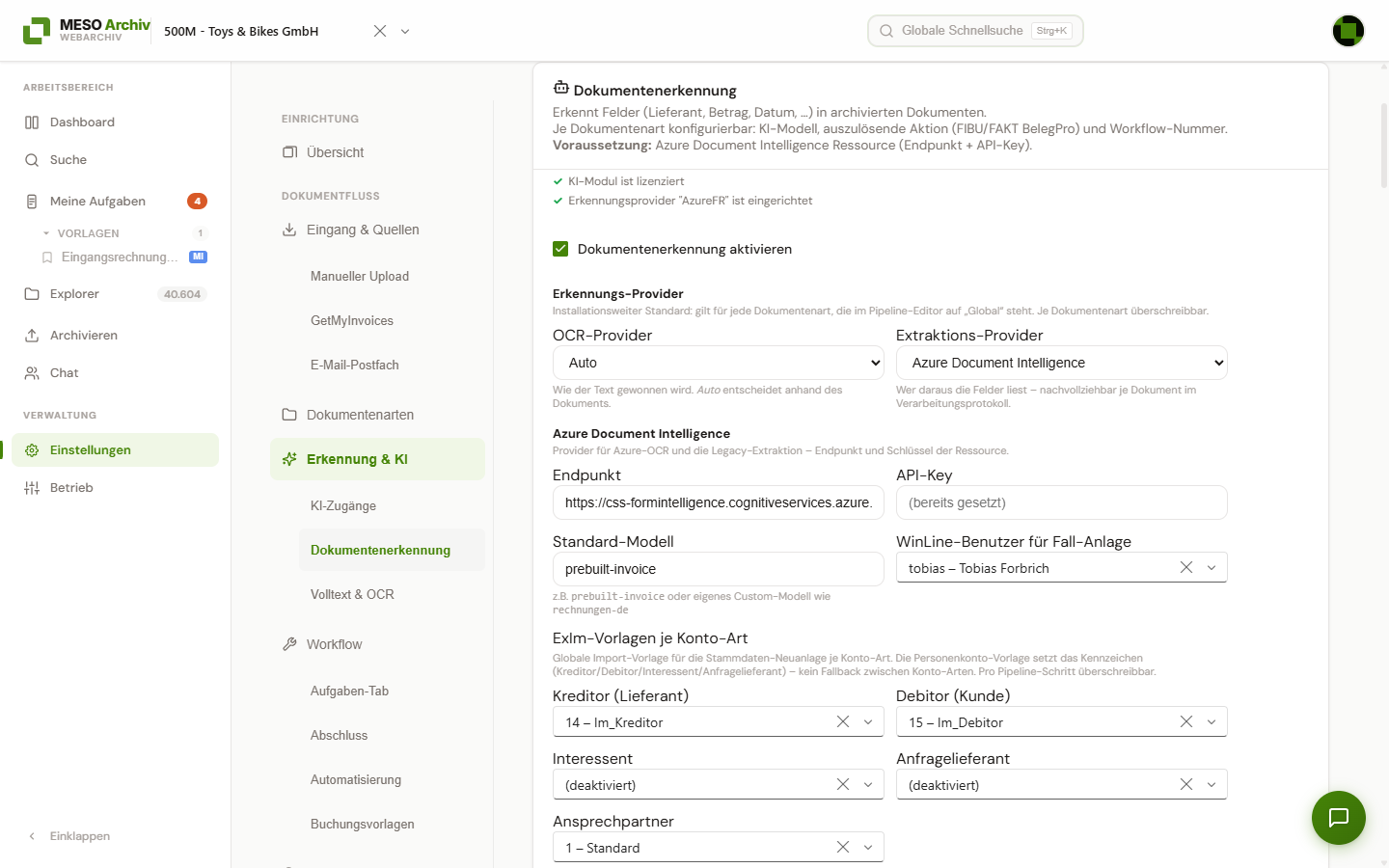The height and width of the screenshot is (868, 1389).
Task: Open the Explorer section
Action: pyautogui.click(x=115, y=294)
